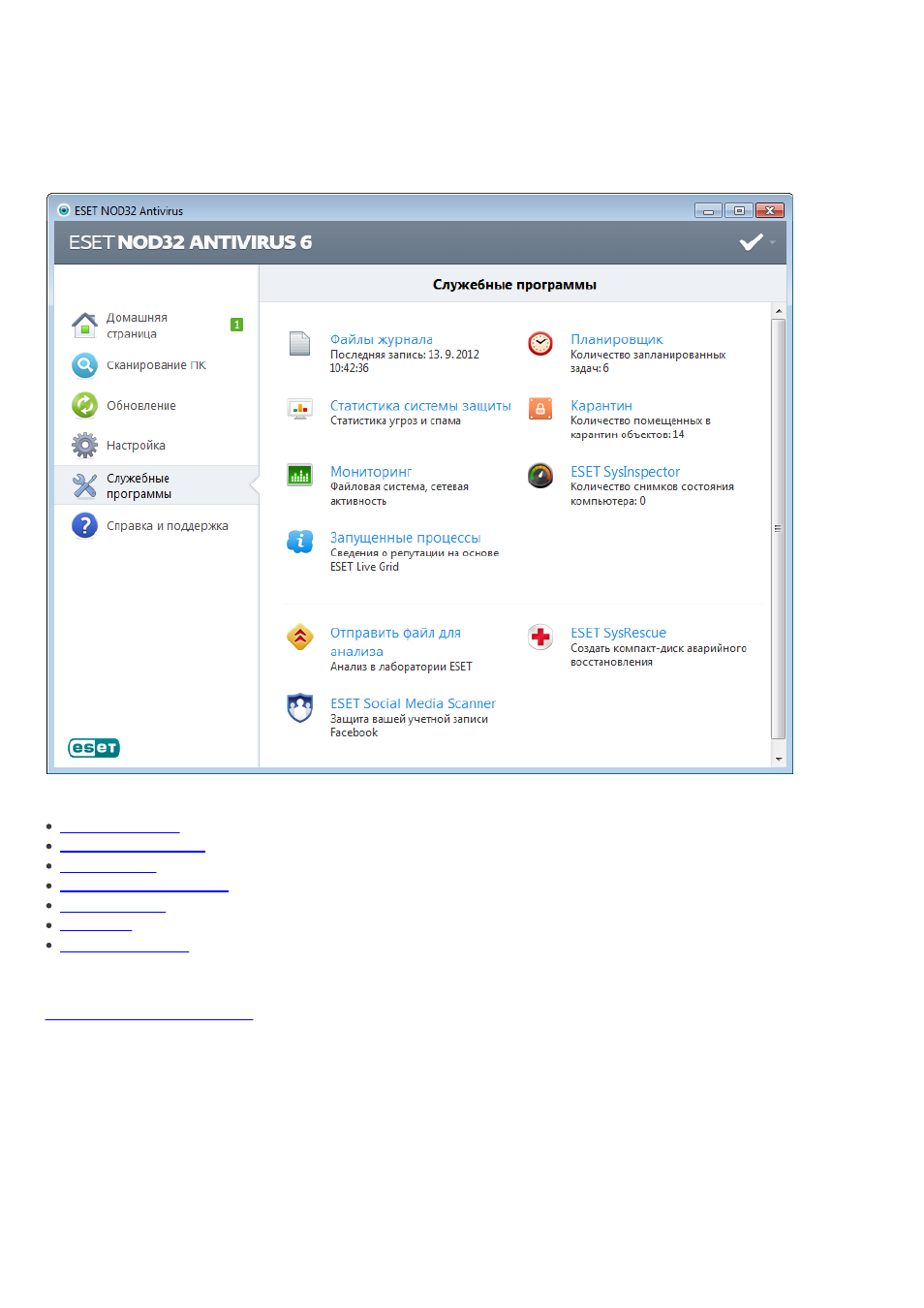Click the green notification badge showing 1
The width and height of the screenshot is (924, 1308).
pyautogui.click(x=236, y=325)
